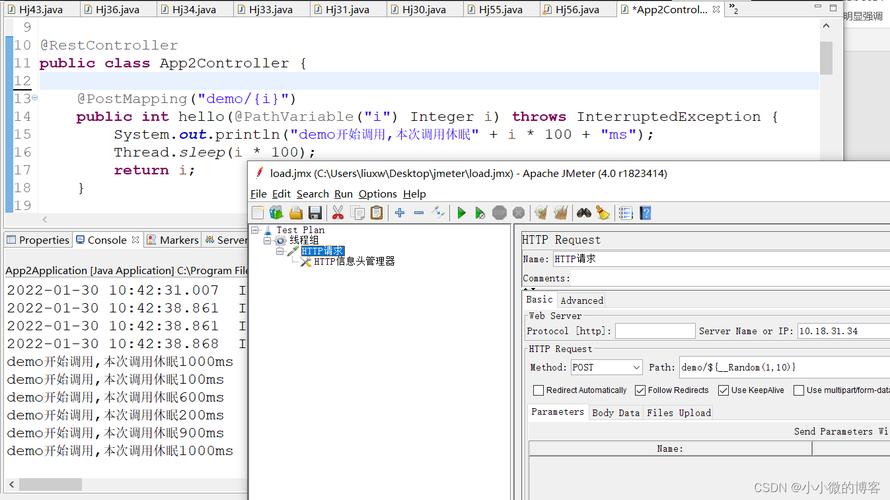Collapse all tree nodes with the minus icon
The width and height of the screenshot is (890, 500).
point(419,213)
